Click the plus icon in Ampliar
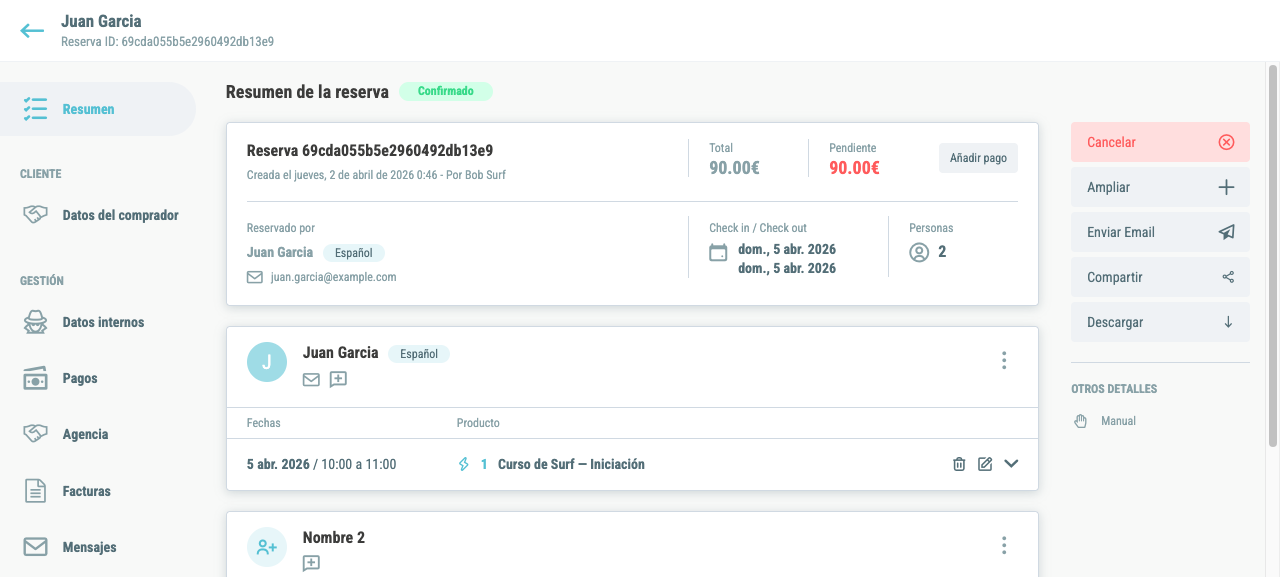 click(x=1227, y=187)
